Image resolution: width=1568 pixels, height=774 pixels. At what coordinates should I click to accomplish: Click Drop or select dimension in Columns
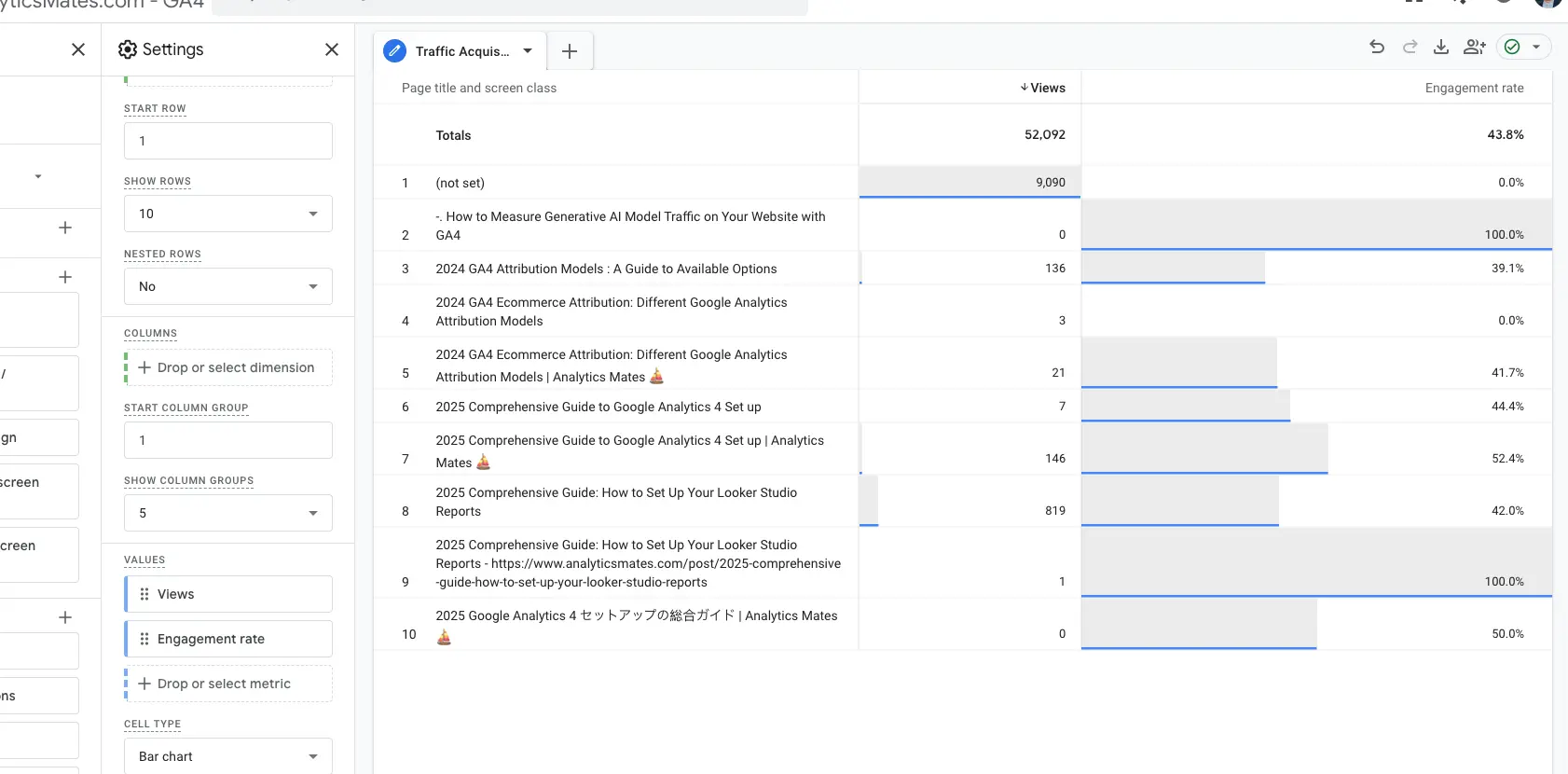[228, 367]
